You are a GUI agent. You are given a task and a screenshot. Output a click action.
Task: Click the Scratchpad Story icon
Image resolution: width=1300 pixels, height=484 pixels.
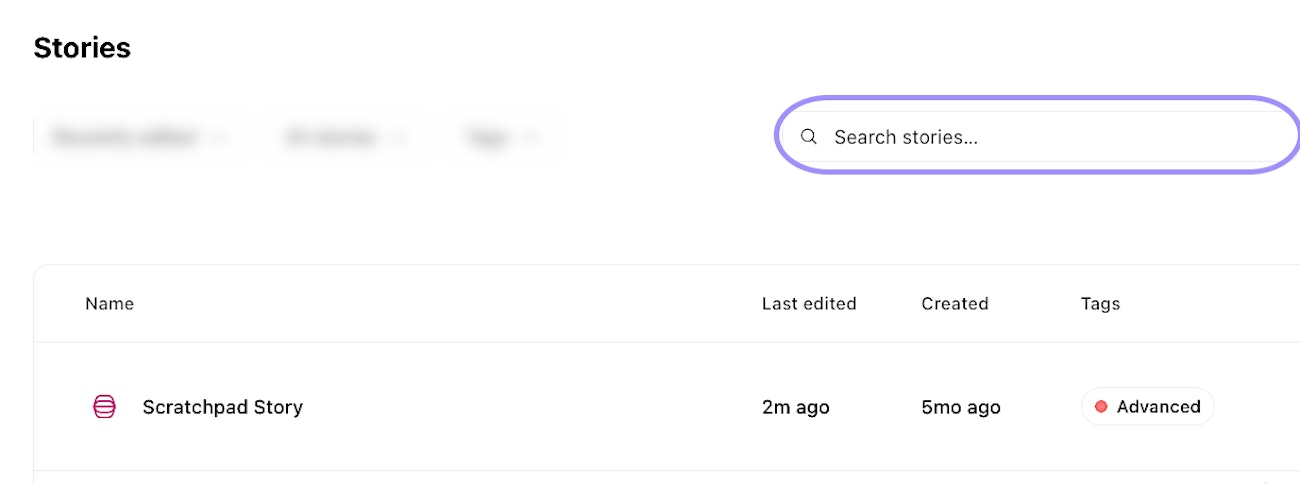(x=104, y=407)
